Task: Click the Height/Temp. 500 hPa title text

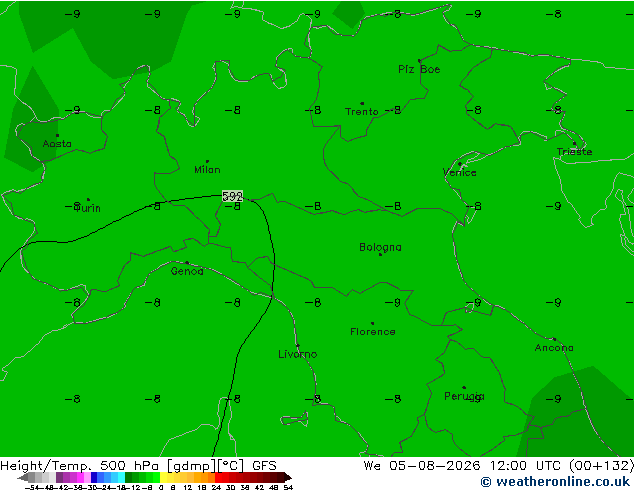Action: pyautogui.click(x=79, y=466)
